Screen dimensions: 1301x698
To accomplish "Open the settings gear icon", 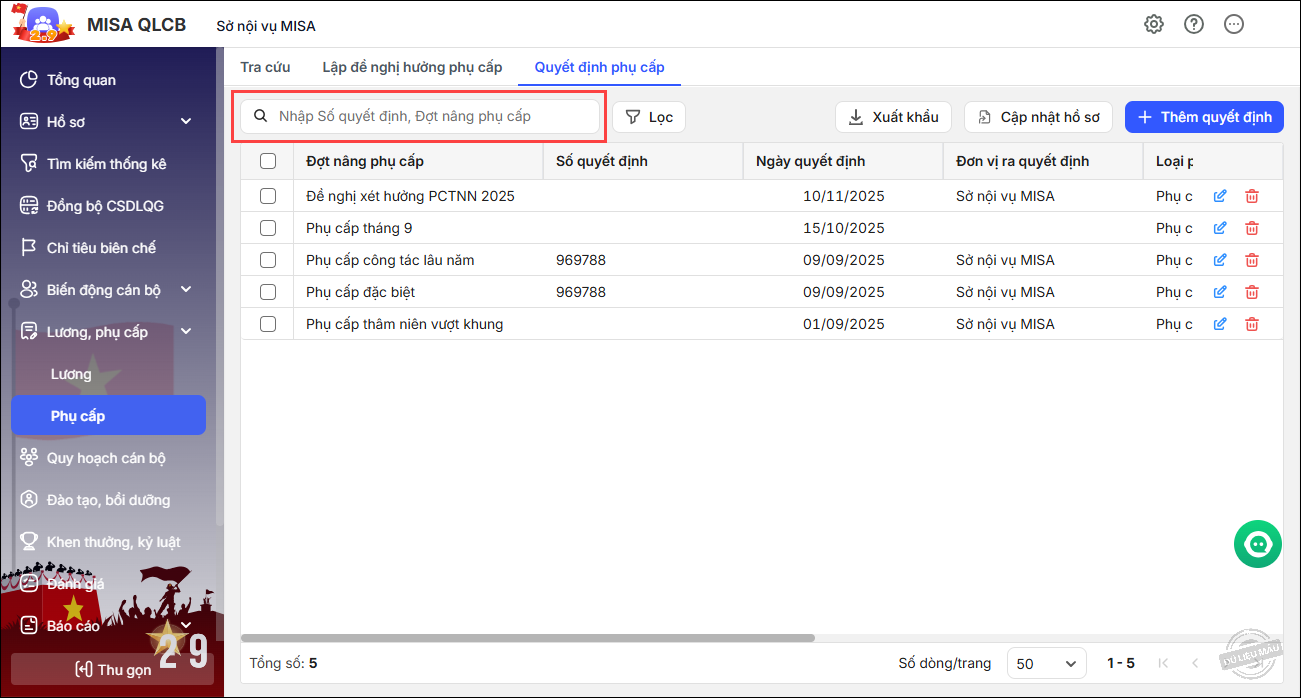I will coord(1154,25).
